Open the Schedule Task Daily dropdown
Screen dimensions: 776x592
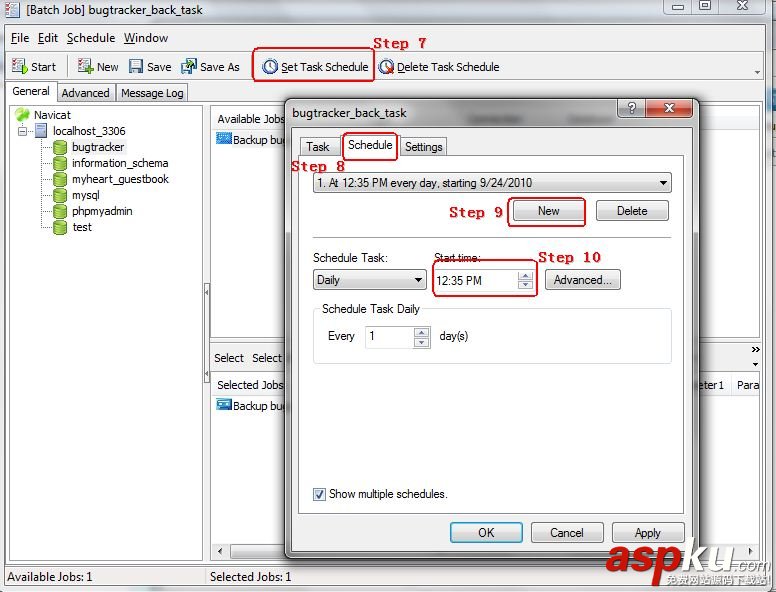click(x=418, y=280)
